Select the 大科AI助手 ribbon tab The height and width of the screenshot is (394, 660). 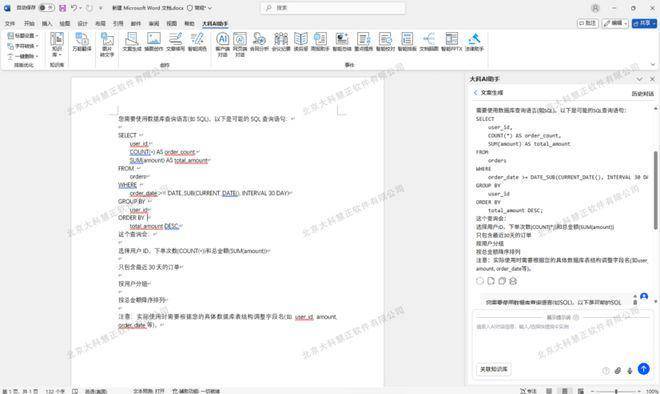[x=215, y=24]
